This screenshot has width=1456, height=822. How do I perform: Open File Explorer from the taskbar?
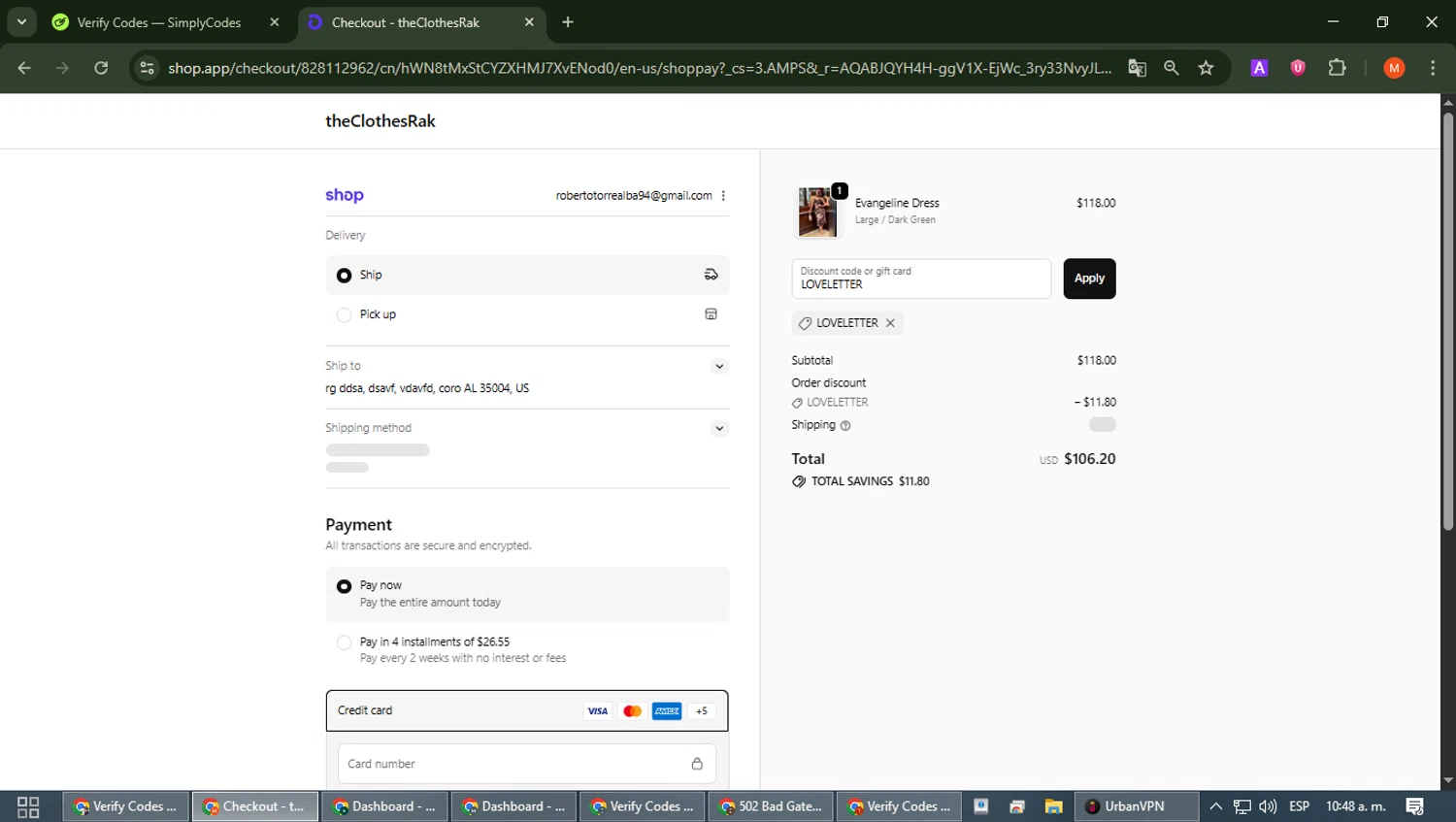pyautogui.click(x=1053, y=806)
